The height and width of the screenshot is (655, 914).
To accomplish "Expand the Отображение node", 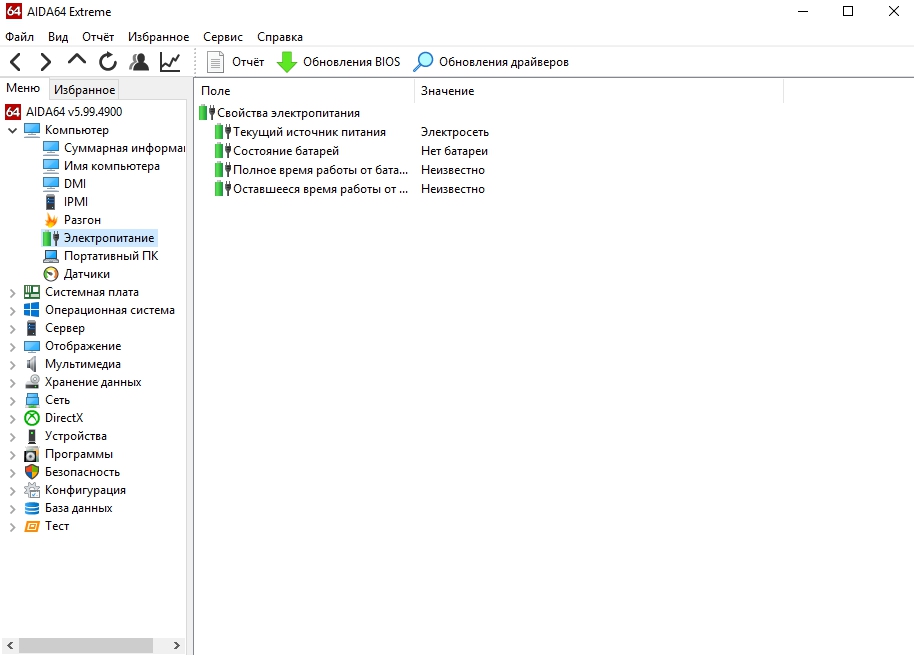I will 12,347.
